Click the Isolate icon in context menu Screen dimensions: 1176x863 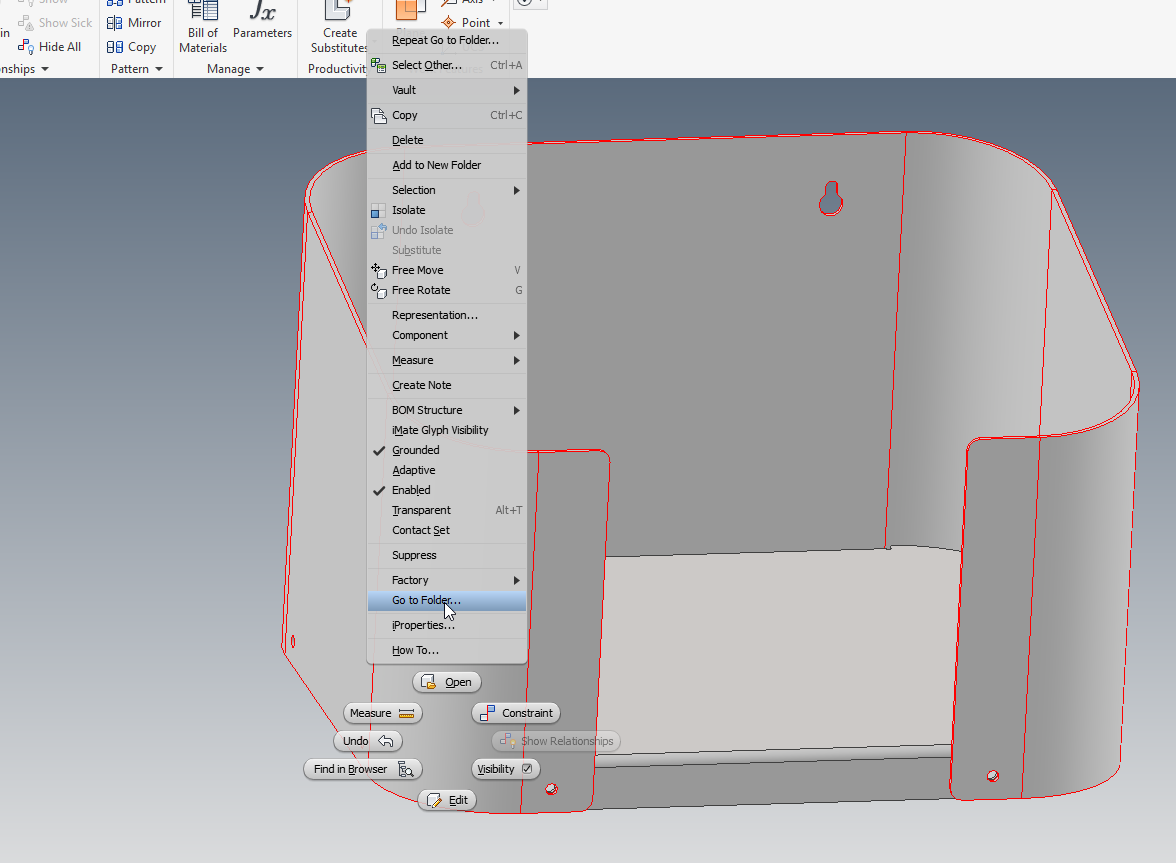[x=379, y=211]
